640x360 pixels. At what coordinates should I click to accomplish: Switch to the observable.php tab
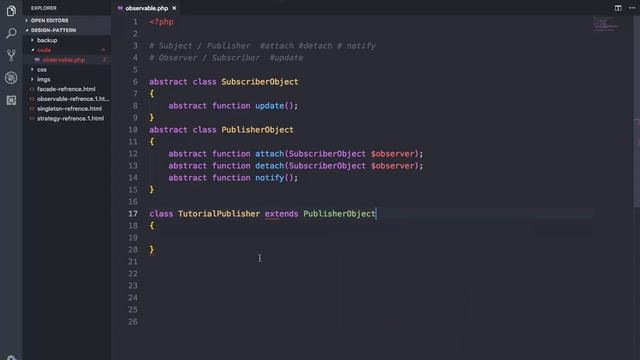coord(147,8)
